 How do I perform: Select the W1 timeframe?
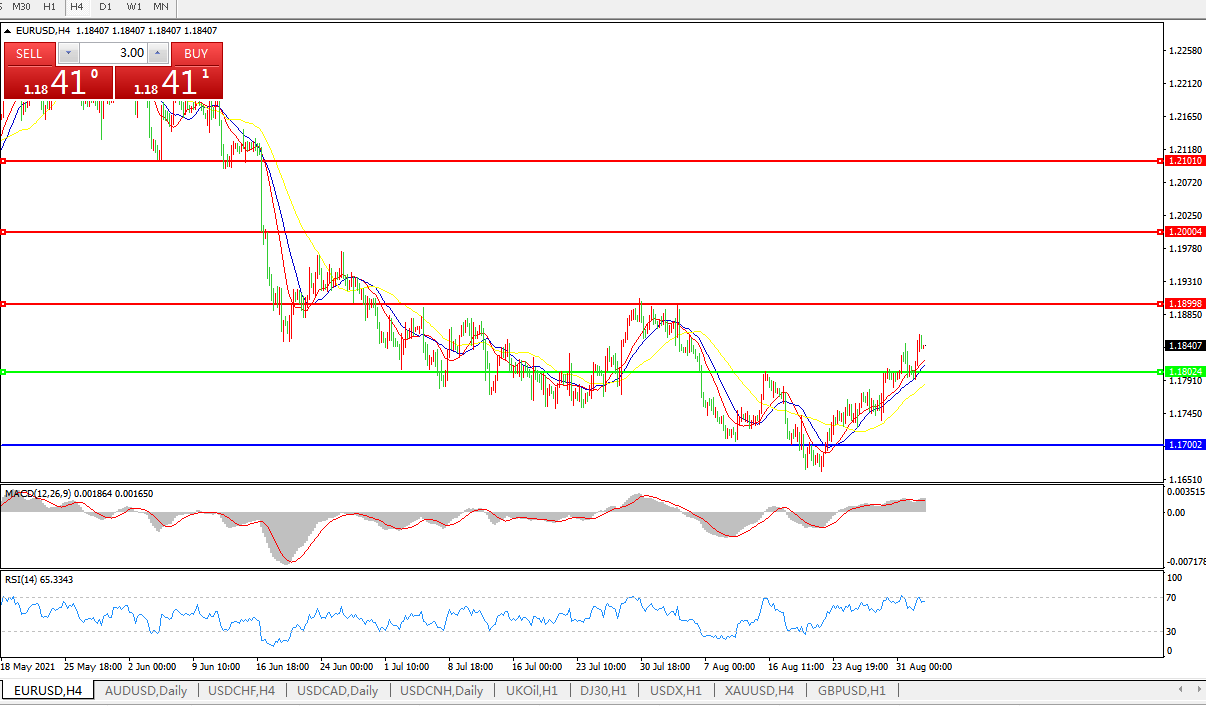(x=133, y=6)
